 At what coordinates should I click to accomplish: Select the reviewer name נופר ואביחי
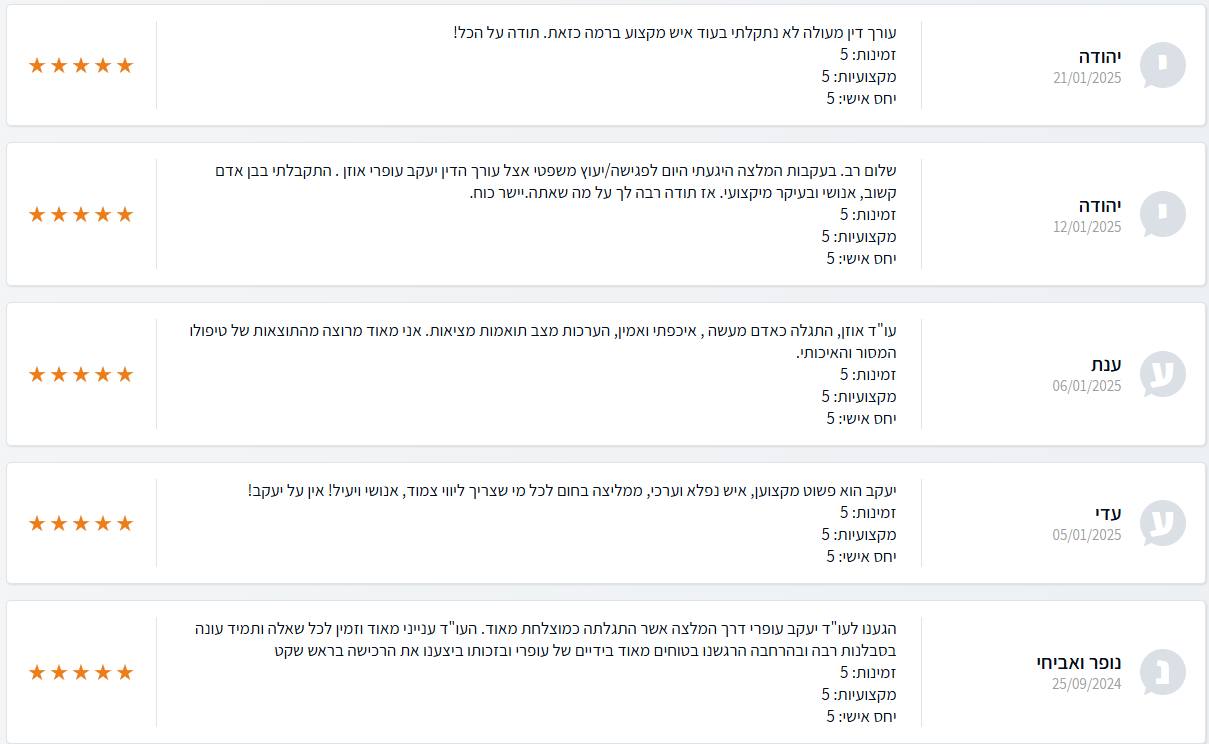coord(1079,662)
